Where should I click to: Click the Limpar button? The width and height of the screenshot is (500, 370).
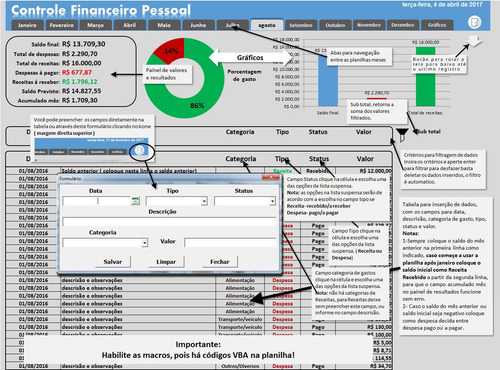pyautogui.click(x=166, y=262)
